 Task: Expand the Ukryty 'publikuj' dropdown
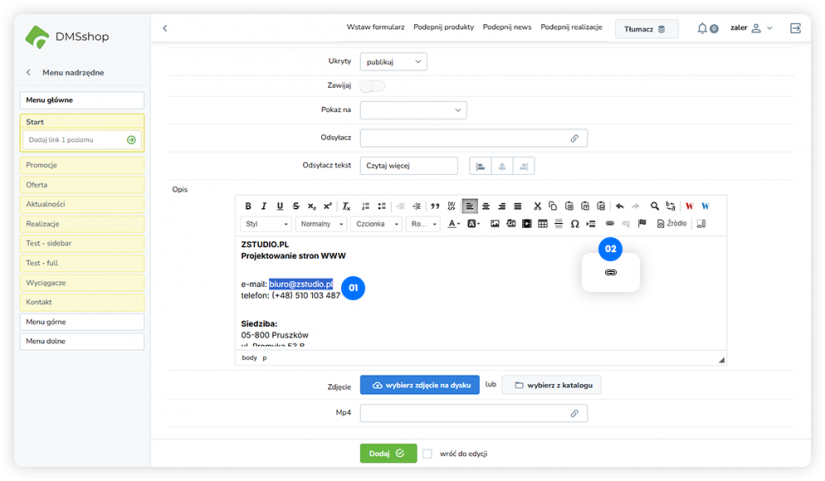coord(393,61)
